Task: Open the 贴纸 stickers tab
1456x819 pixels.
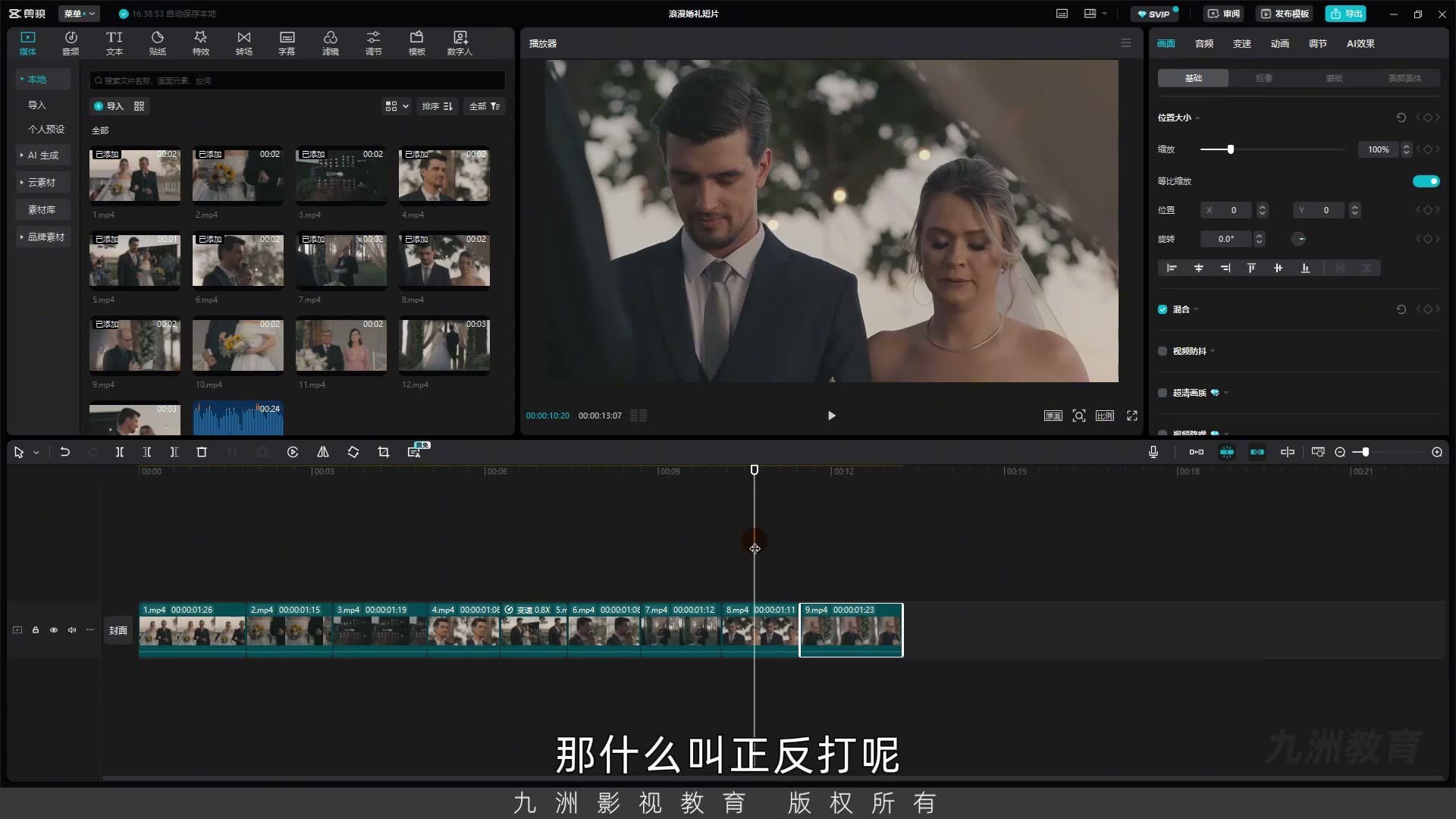Action: 157,43
